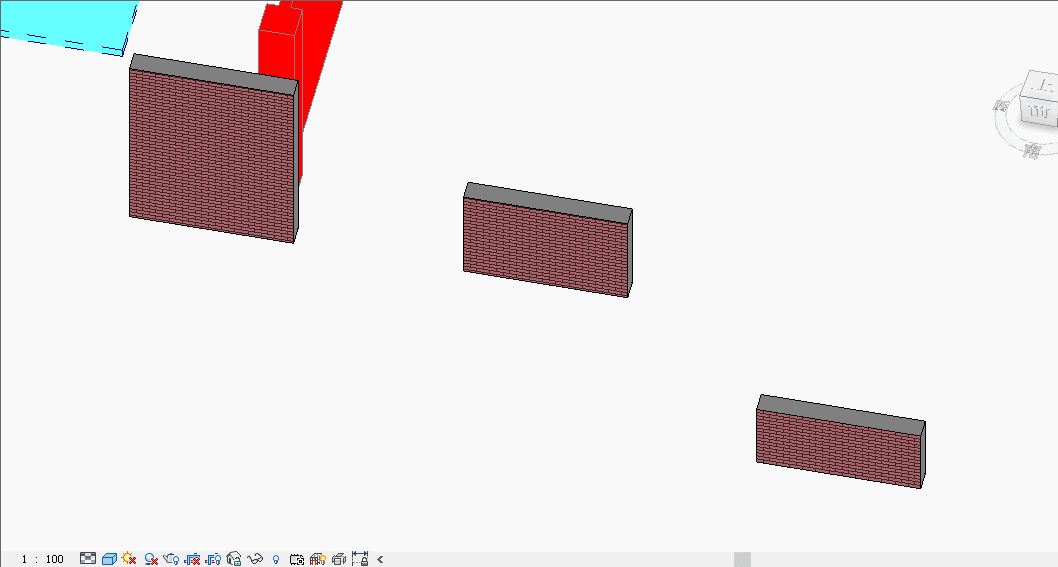Toggle the analytical model visibility icon
The width and height of the screenshot is (1058, 567).
tap(318, 559)
